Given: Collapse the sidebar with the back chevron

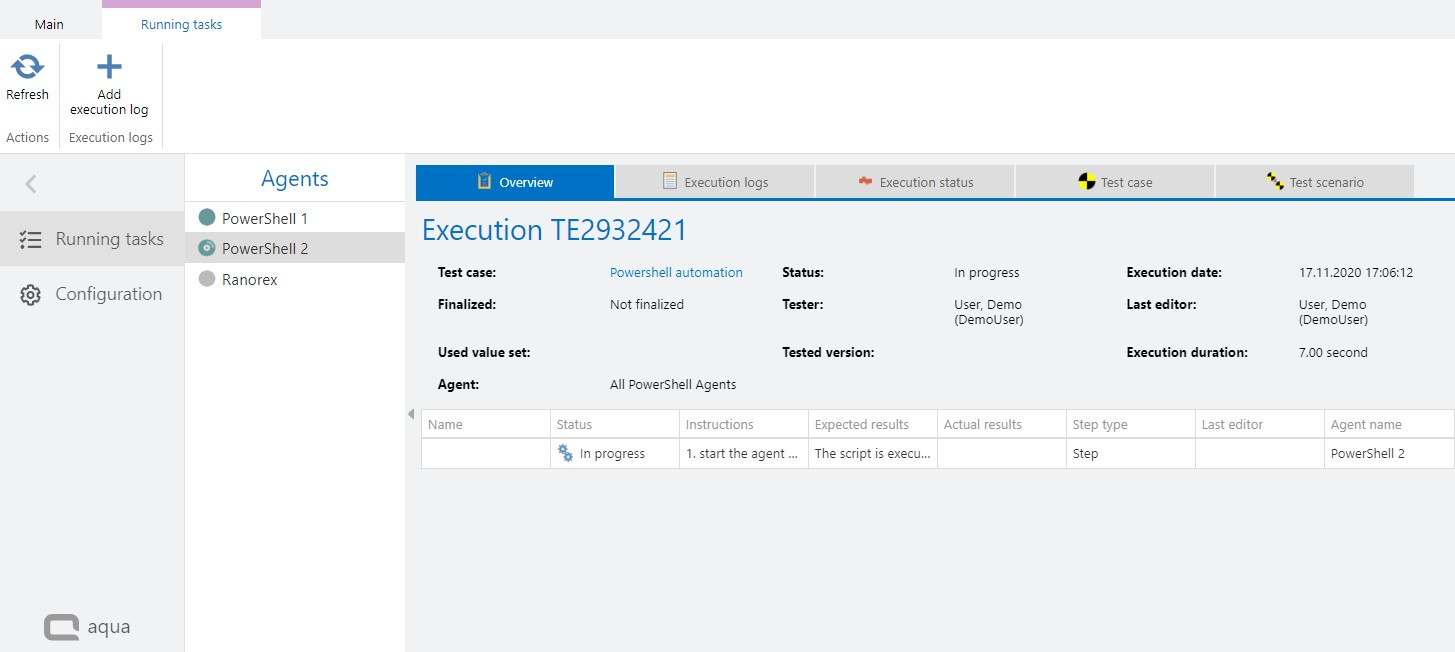Looking at the screenshot, I should click(31, 184).
